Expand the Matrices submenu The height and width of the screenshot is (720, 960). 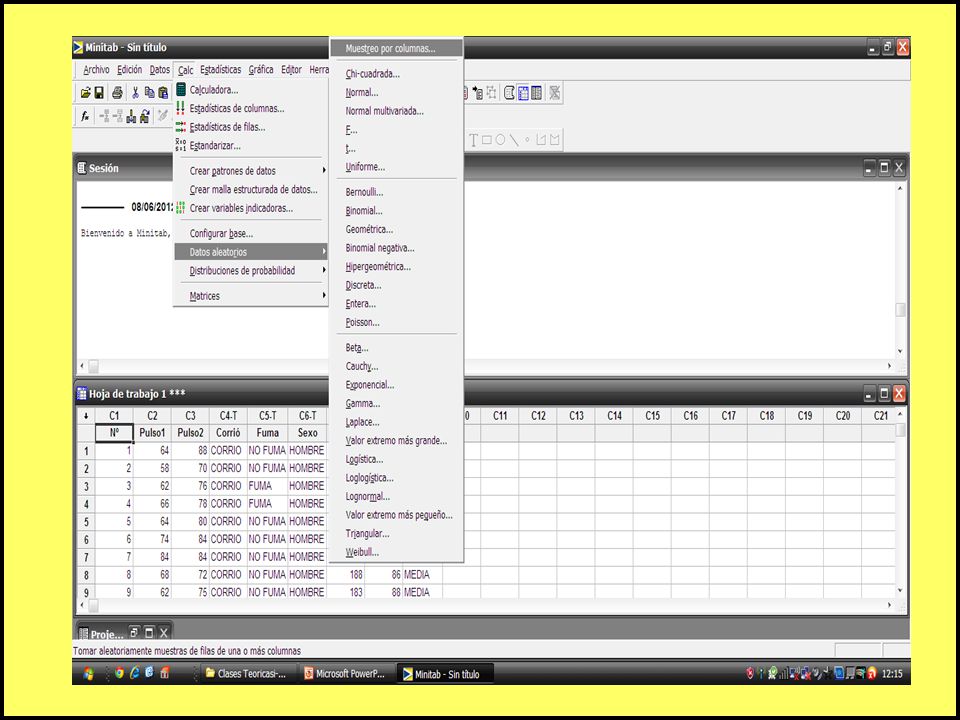coord(251,296)
